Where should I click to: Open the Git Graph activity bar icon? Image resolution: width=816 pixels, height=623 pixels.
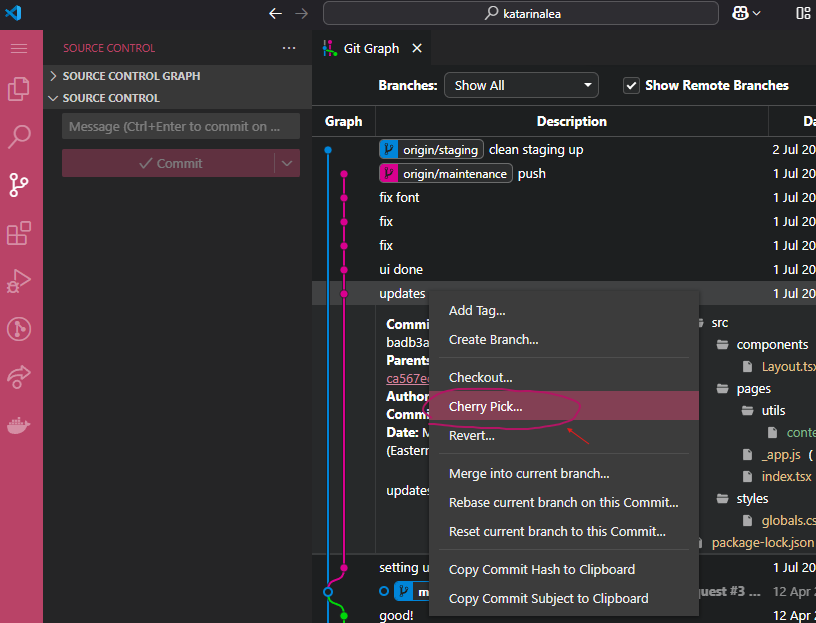click(x=19, y=329)
